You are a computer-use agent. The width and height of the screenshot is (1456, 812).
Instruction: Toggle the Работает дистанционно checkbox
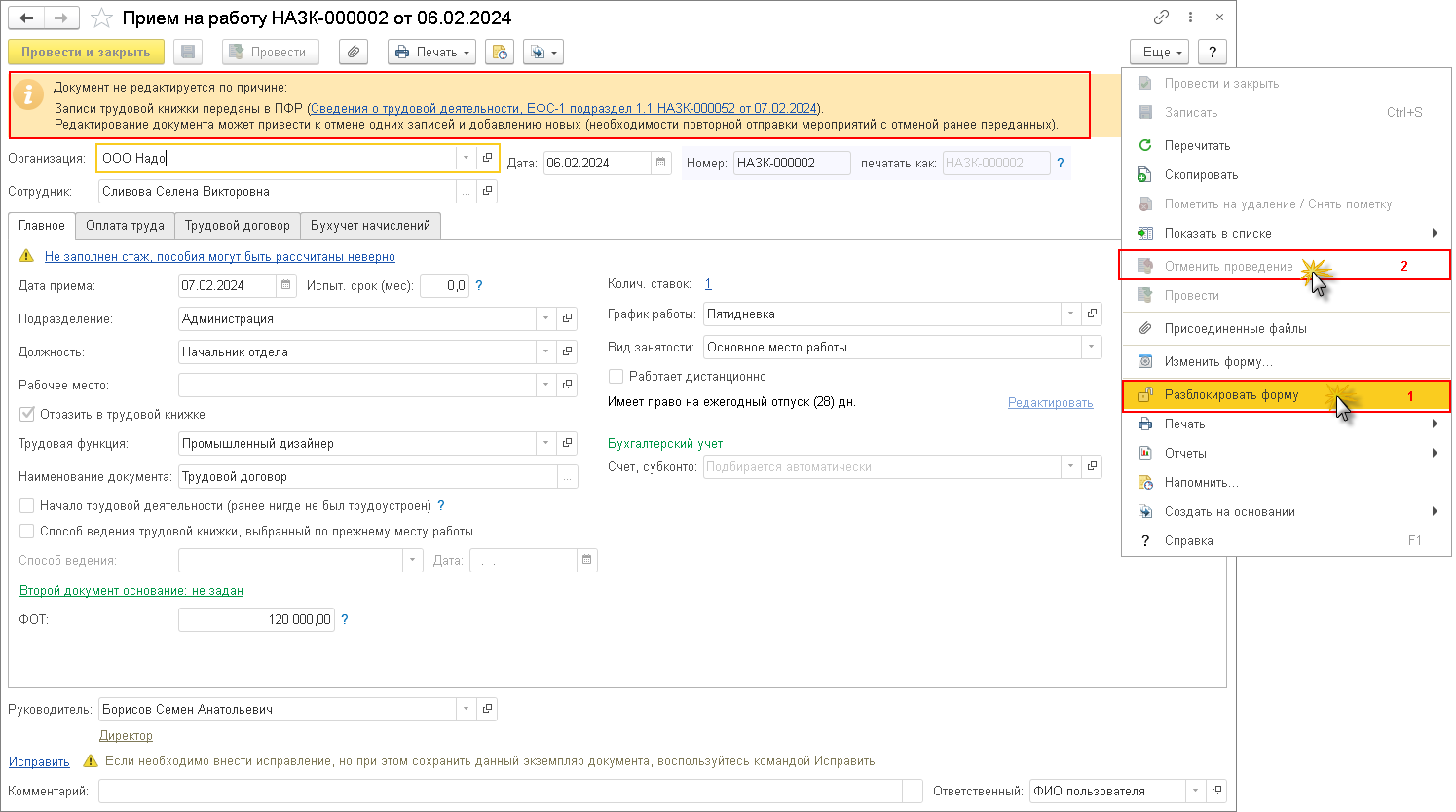click(x=616, y=376)
